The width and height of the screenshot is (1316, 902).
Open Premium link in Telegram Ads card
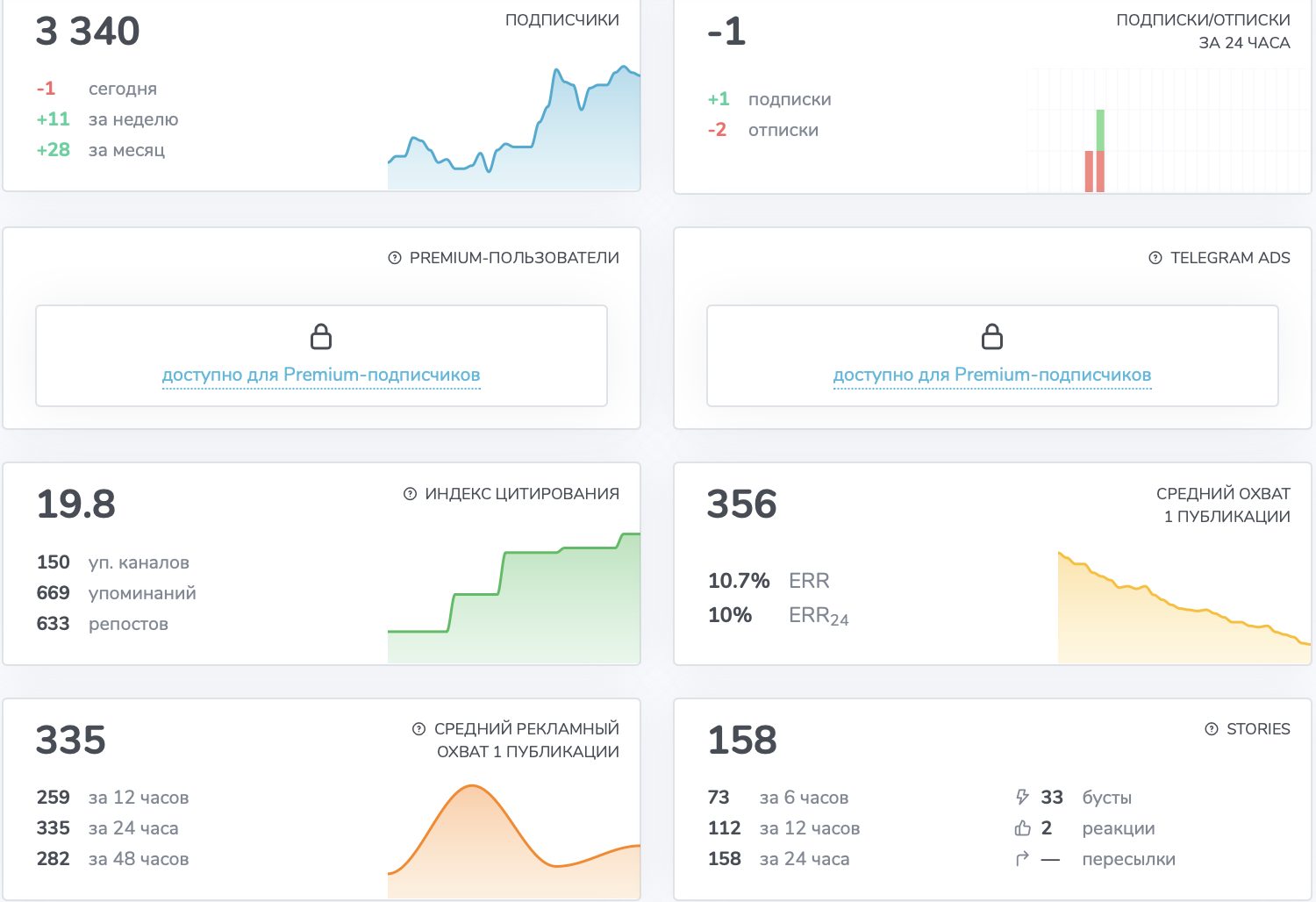(x=992, y=375)
